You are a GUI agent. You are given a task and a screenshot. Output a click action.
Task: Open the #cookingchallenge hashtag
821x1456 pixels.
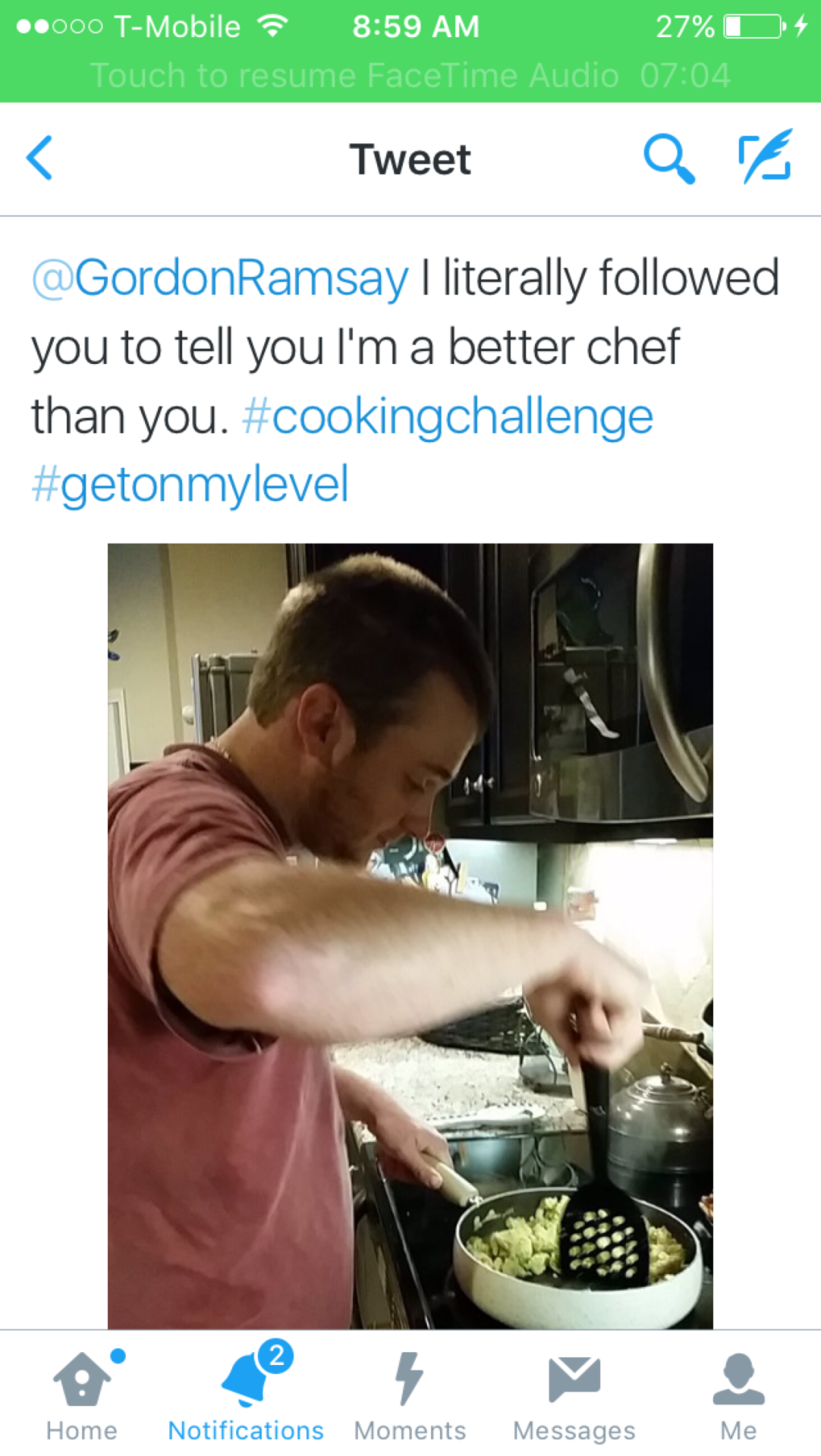(448, 417)
